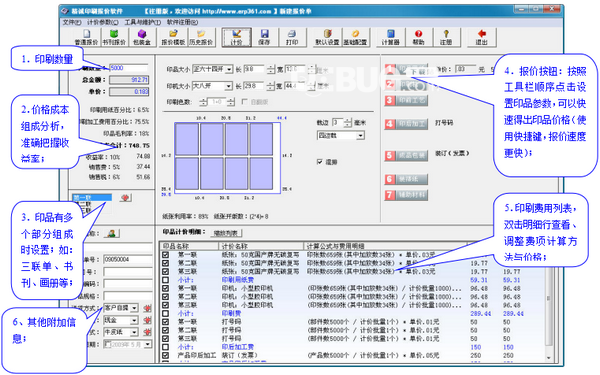This screenshot has height=375, width=600.
Task: Click the 裁边 value field showing 3
Action: click(x=338, y=122)
